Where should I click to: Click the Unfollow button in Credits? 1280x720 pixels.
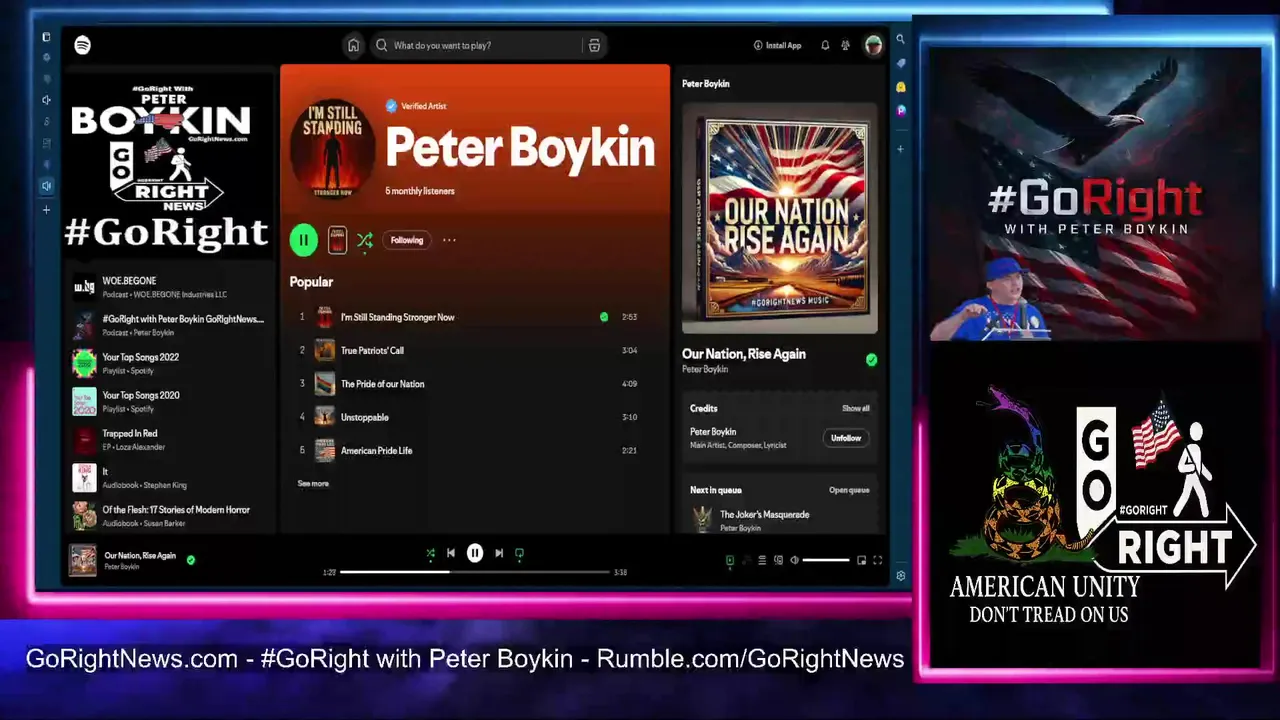click(x=846, y=438)
